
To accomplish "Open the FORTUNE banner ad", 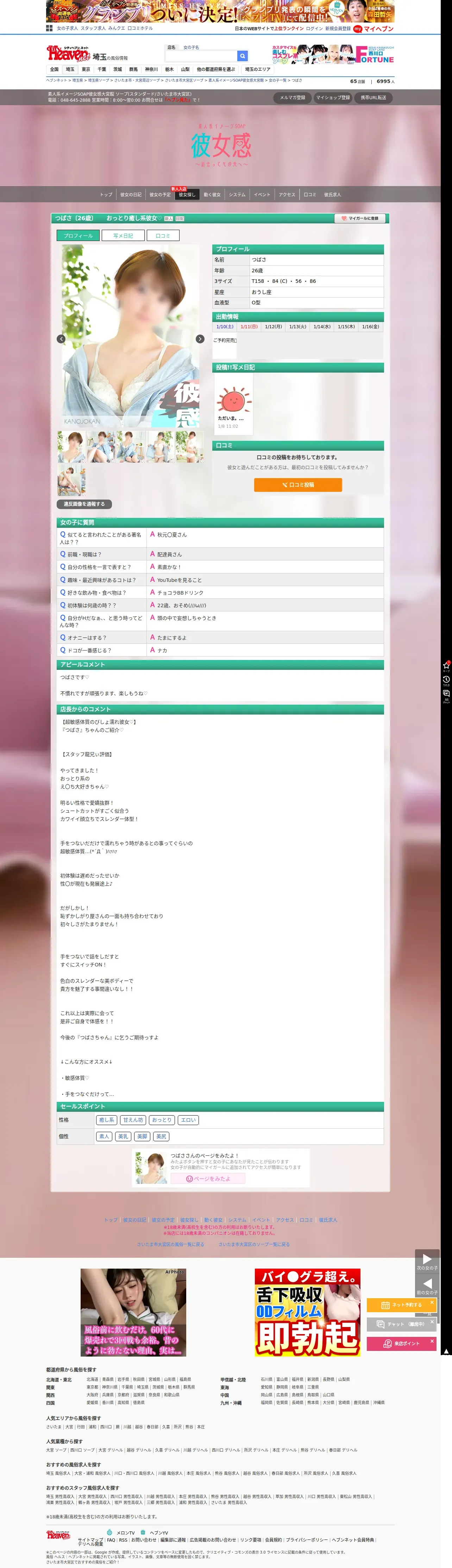I will (333, 55).
